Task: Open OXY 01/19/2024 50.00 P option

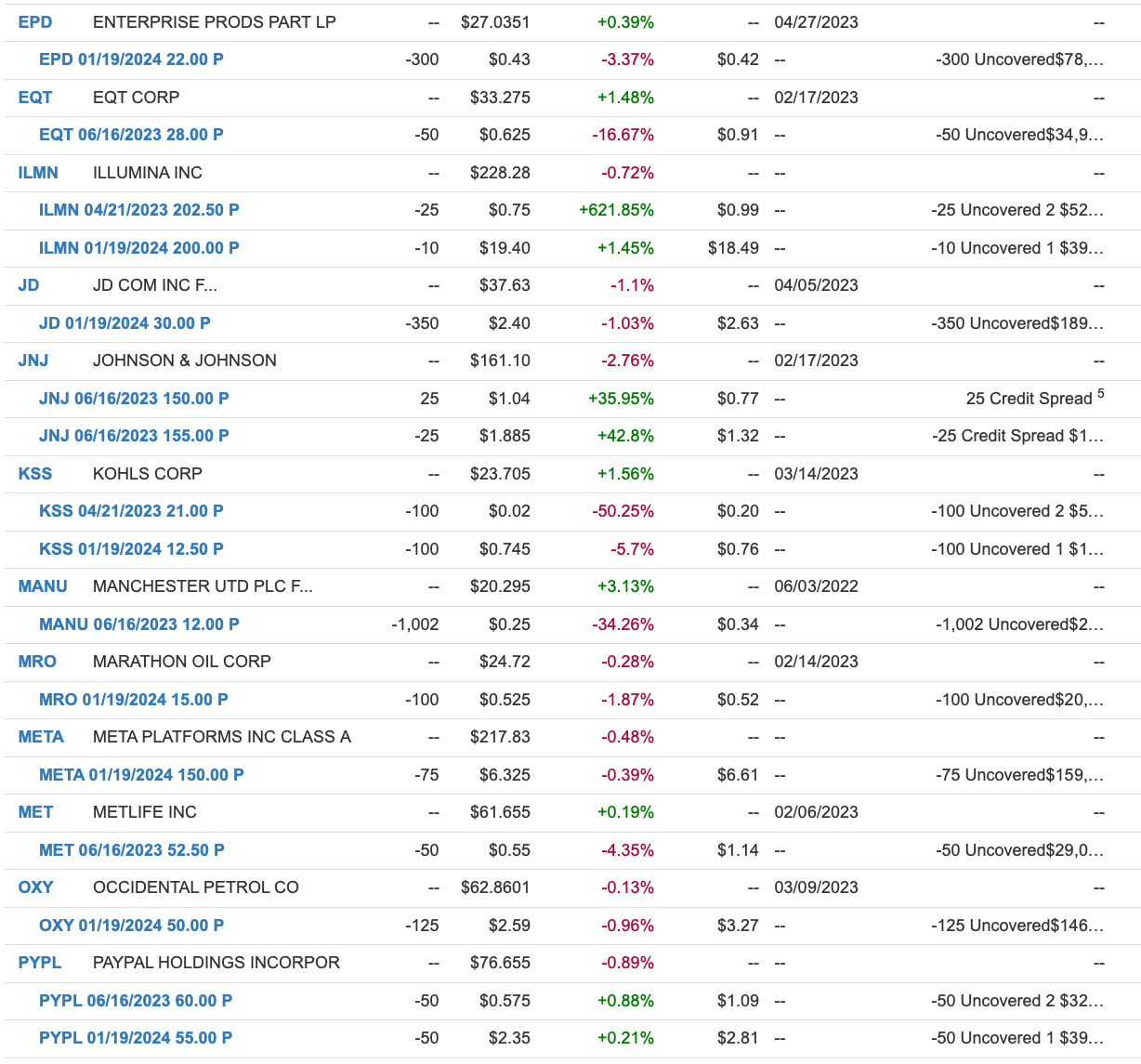Action: (x=131, y=926)
